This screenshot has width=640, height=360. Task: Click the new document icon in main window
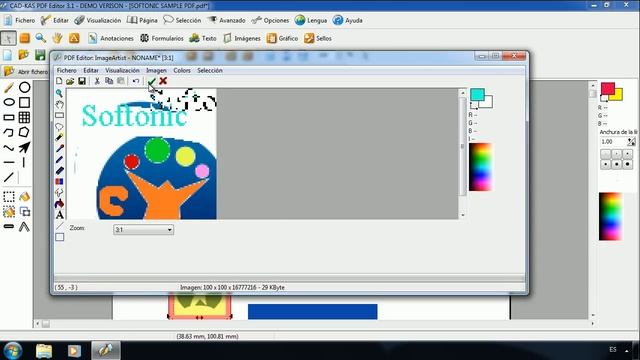tap(7, 55)
